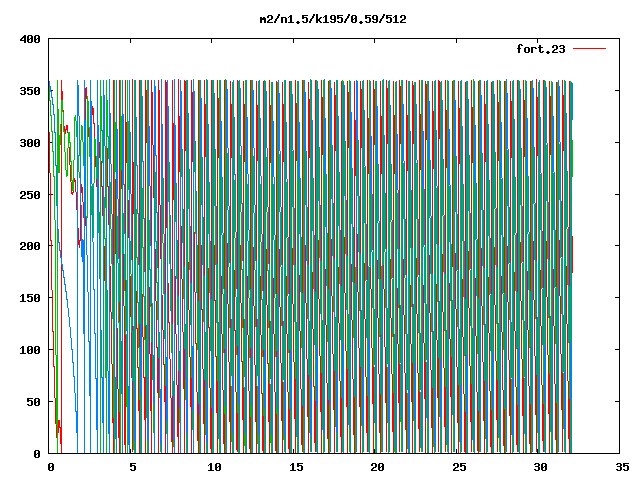Click x-axis label 5
This screenshot has width=640, height=480.
click(132, 467)
